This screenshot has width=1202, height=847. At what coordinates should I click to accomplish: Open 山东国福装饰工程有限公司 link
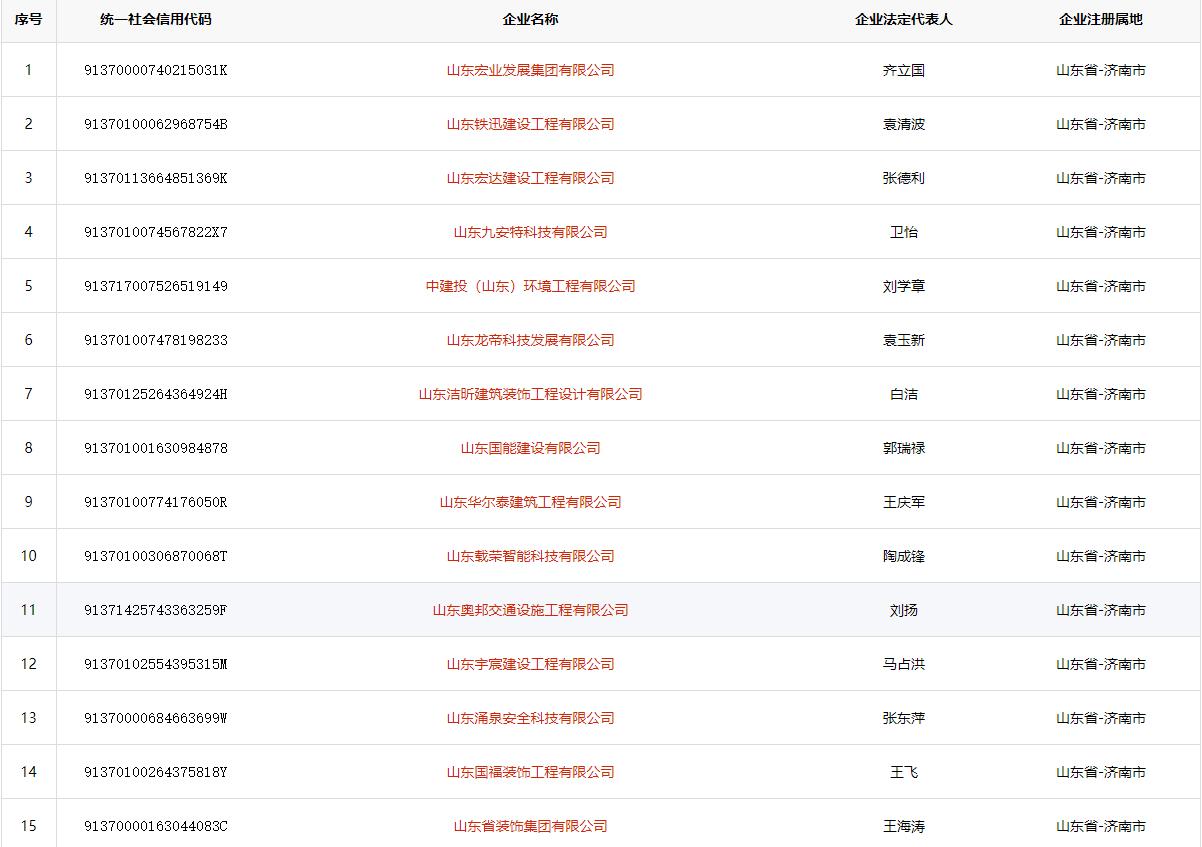[530, 772]
